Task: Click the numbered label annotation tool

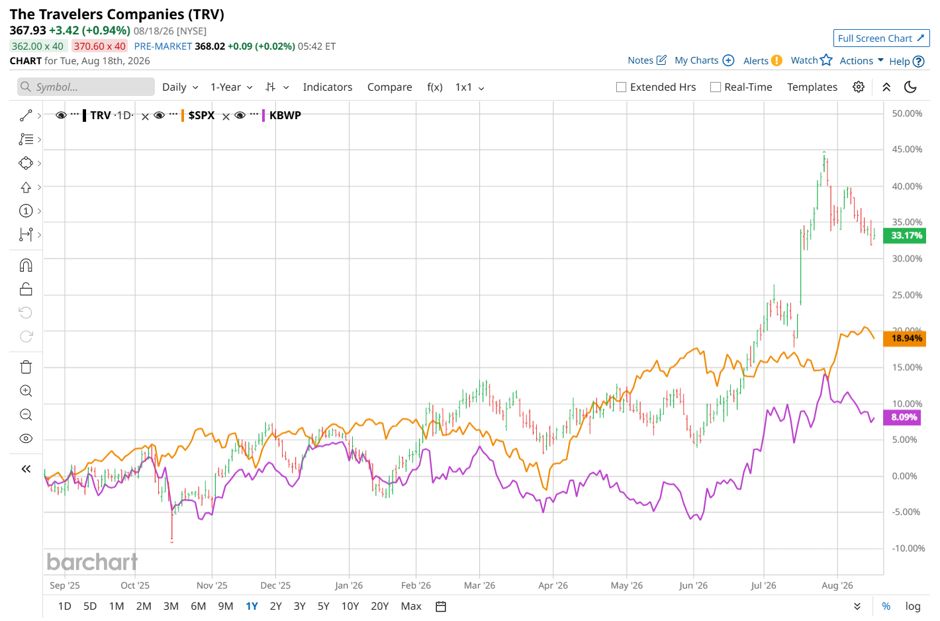Action: (25, 211)
